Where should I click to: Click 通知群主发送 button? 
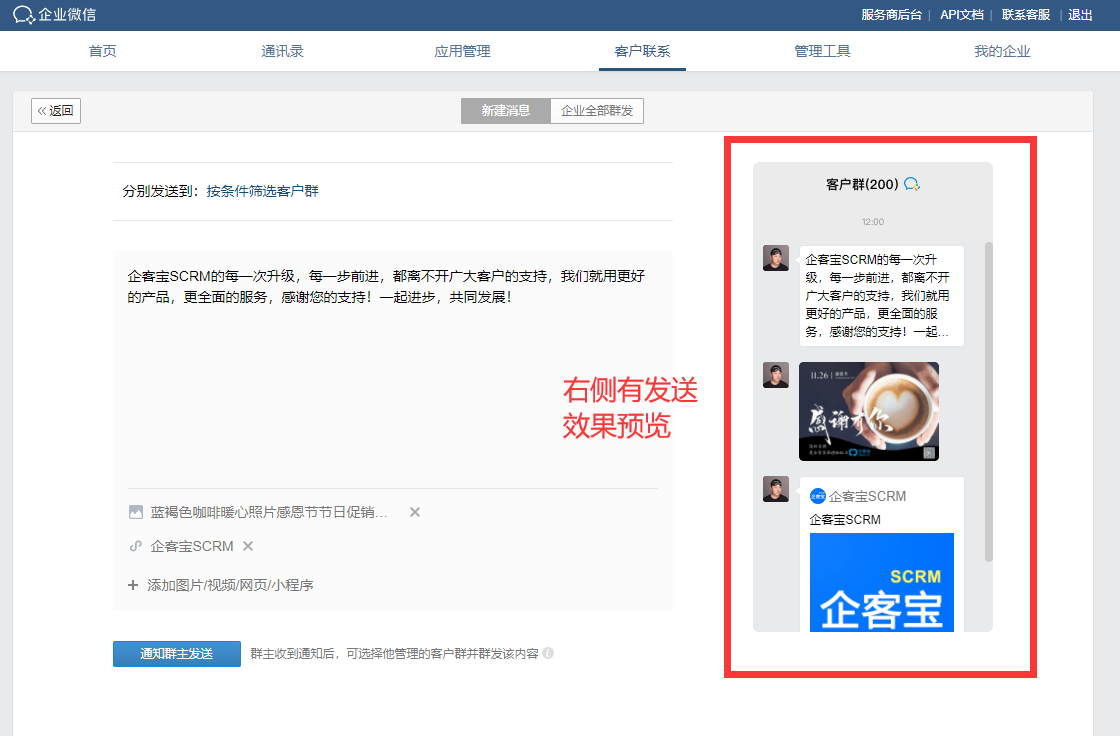176,654
